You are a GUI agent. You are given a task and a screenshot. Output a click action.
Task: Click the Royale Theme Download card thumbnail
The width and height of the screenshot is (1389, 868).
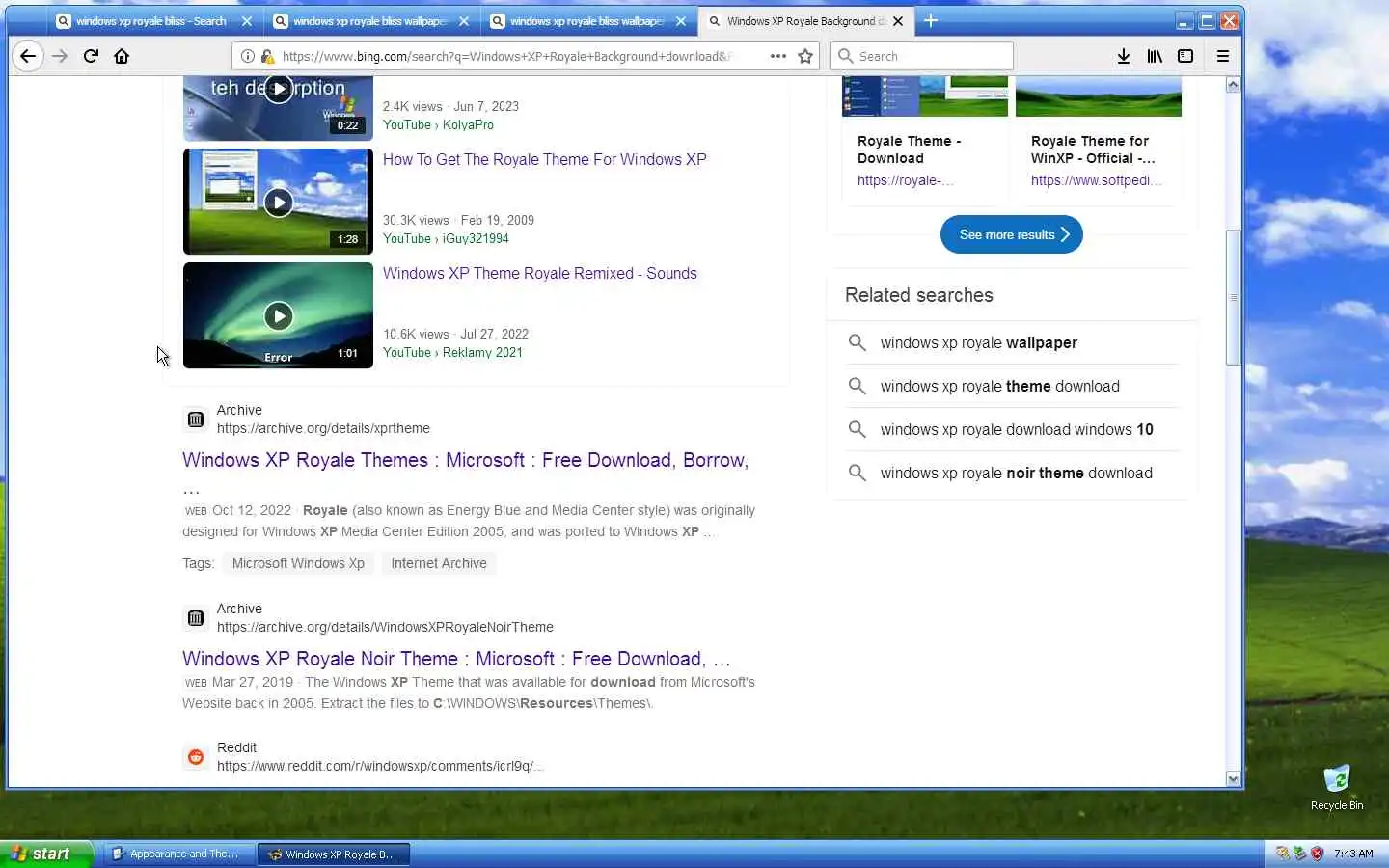[925, 96]
